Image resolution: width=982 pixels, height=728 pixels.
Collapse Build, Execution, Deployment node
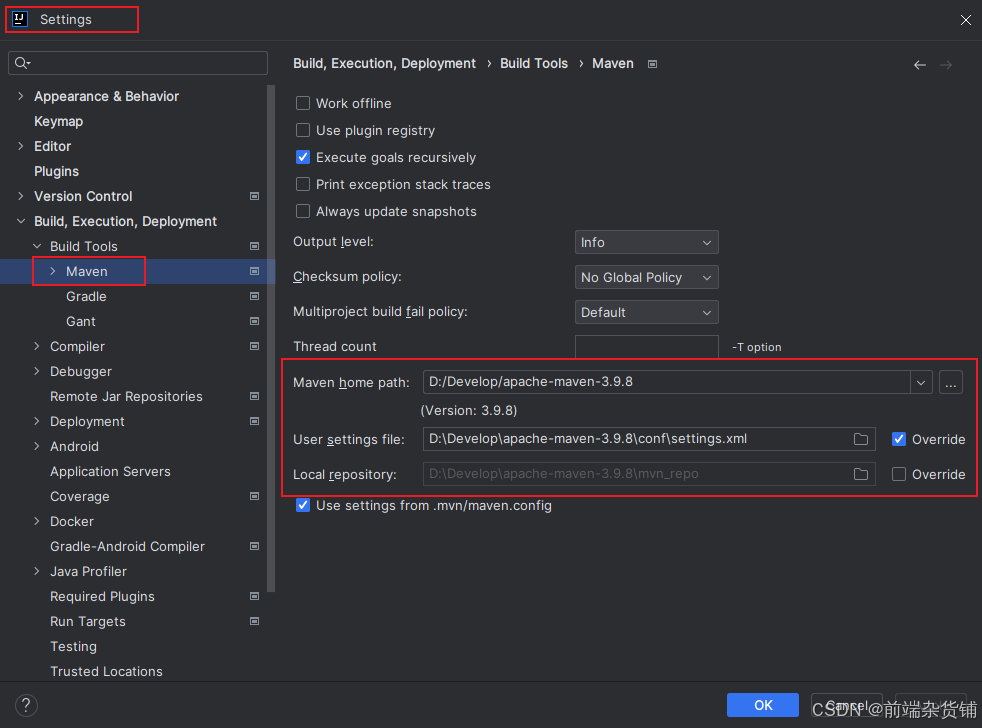tap(21, 221)
